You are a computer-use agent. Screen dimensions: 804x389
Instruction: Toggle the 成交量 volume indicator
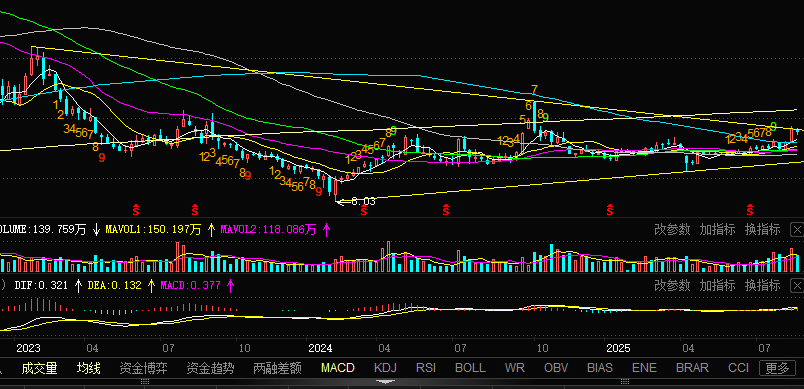click(x=39, y=367)
